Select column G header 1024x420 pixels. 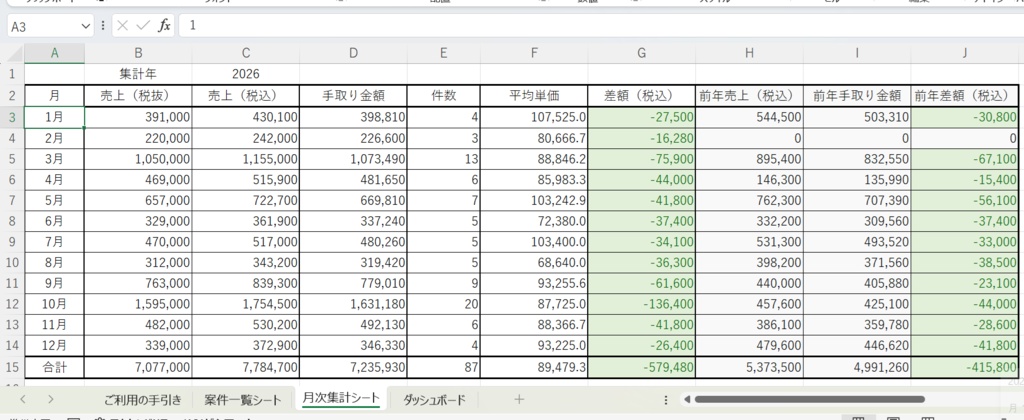(x=642, y=54)
